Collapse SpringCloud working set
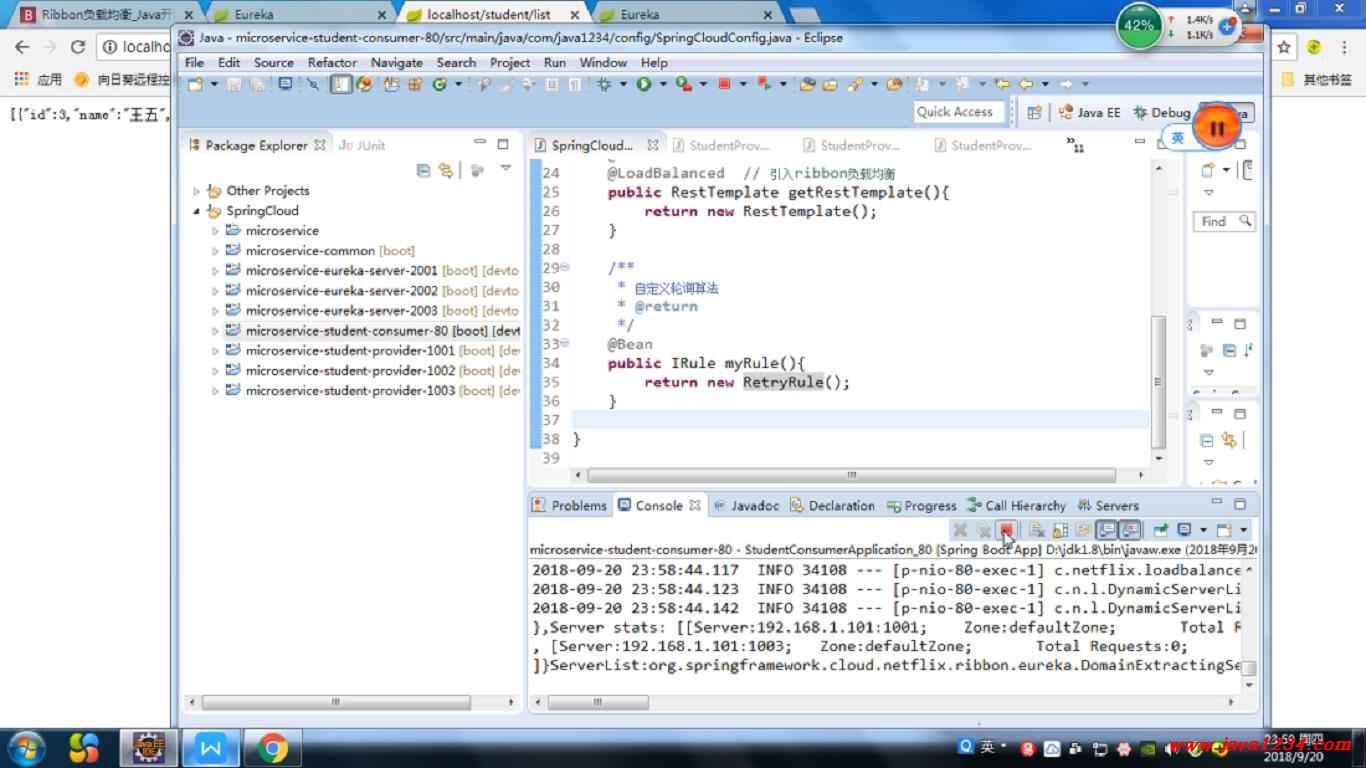Viewport: 1366px width, 768px height. point(197,211)
